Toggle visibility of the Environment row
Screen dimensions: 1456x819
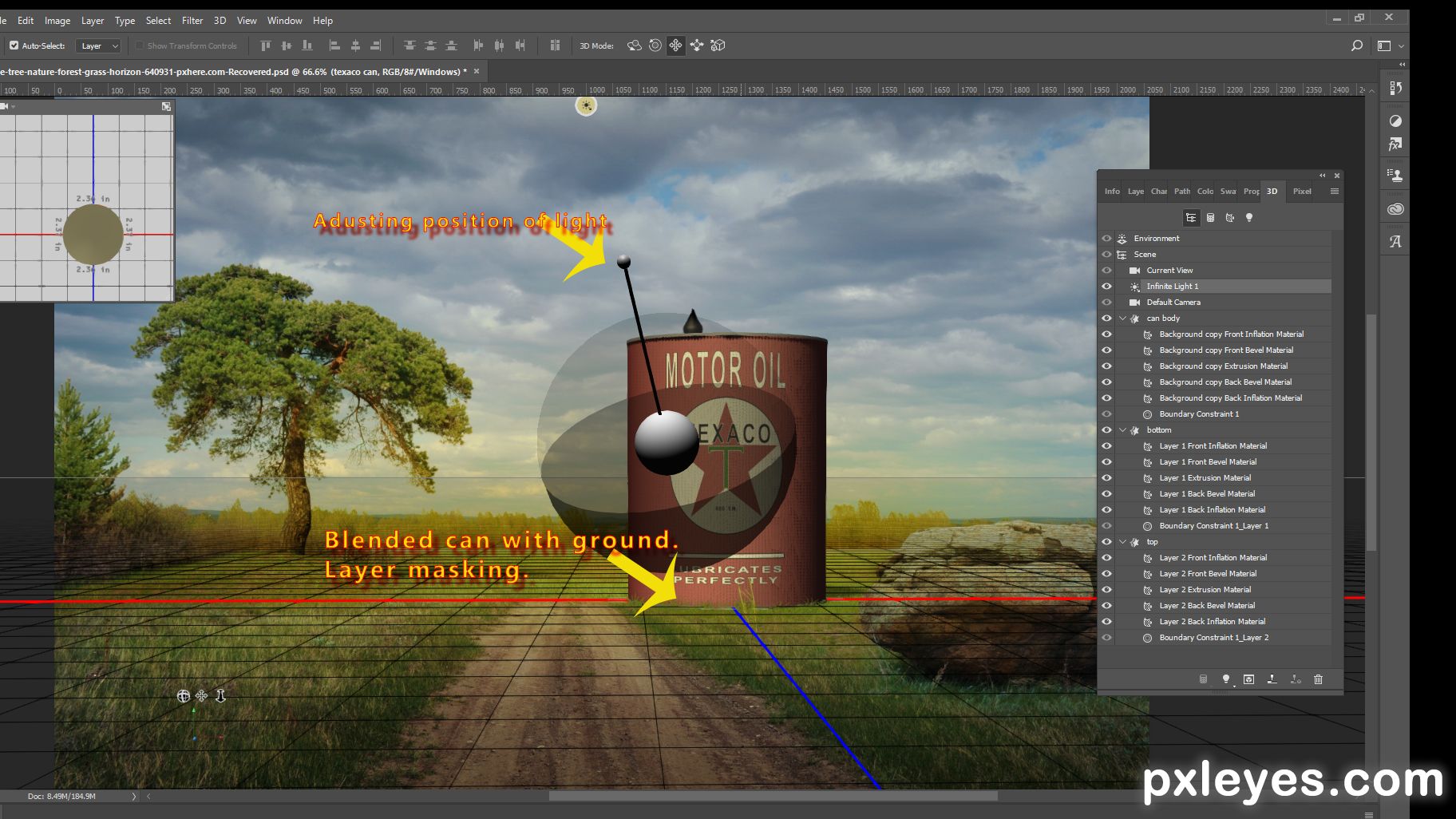coord(1106,238)
